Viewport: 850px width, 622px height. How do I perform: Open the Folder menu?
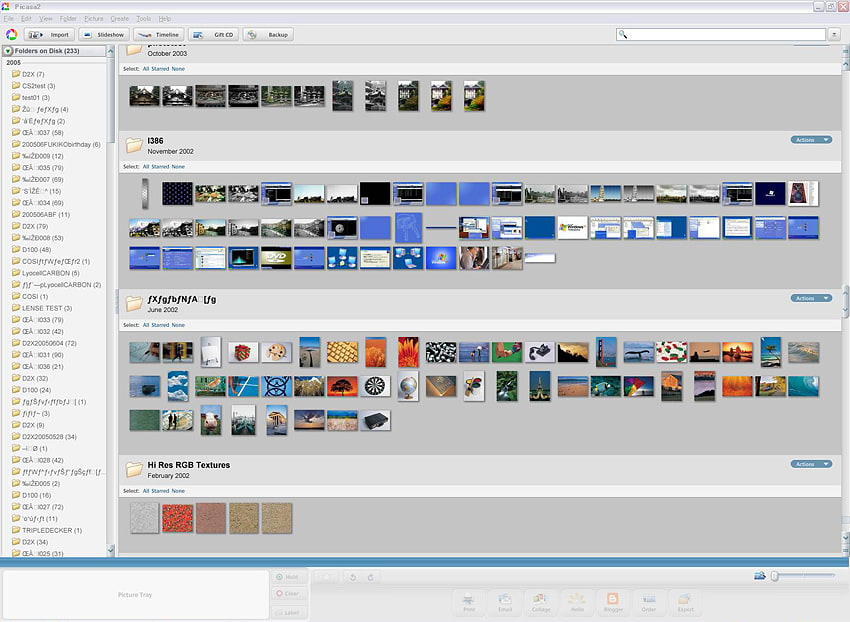tap(68, 18)
